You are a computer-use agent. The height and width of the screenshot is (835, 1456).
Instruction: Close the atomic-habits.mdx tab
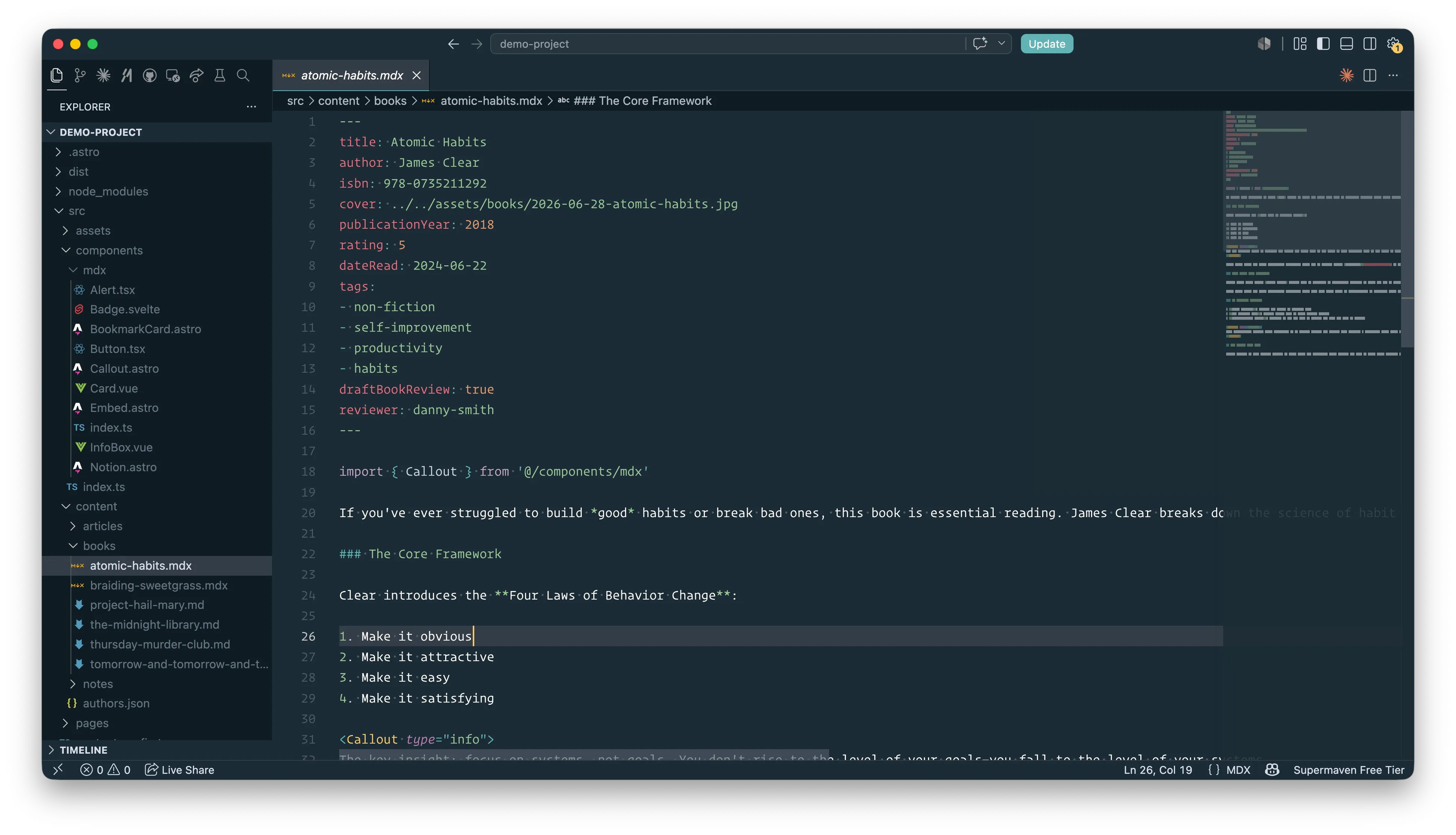click(417, 75)
